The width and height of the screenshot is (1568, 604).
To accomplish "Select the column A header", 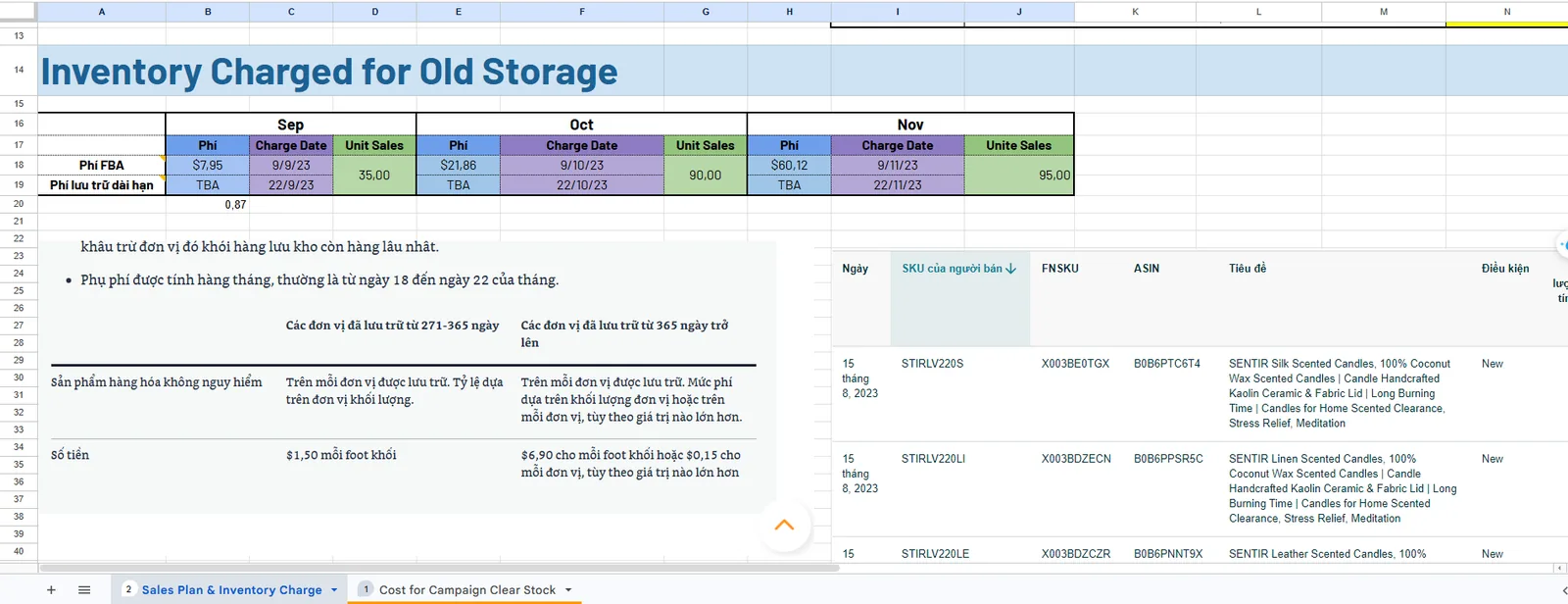I will coord(102,12).
